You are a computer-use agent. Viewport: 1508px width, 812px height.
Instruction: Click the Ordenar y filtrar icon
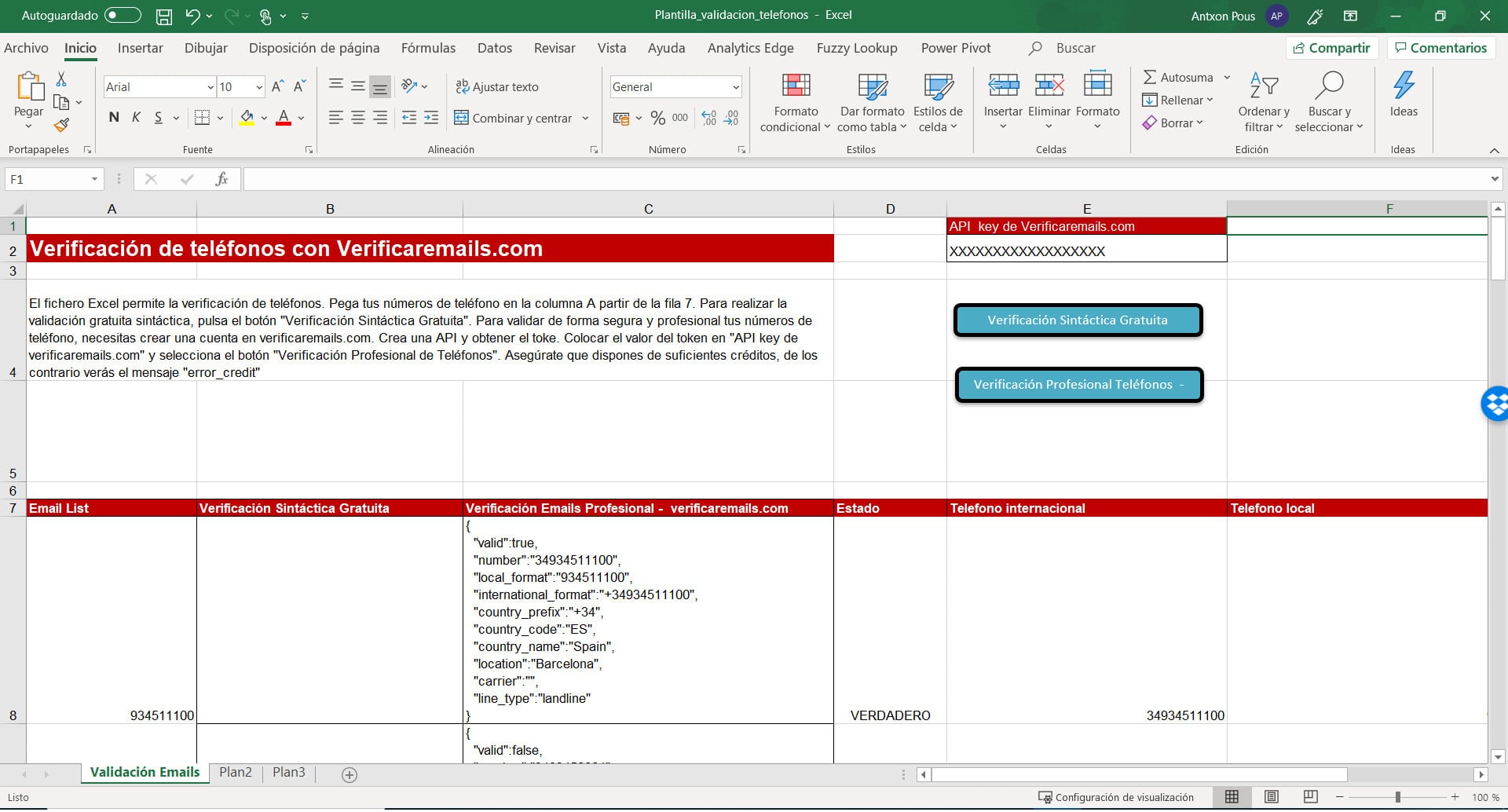click(x=1264, y=86)
